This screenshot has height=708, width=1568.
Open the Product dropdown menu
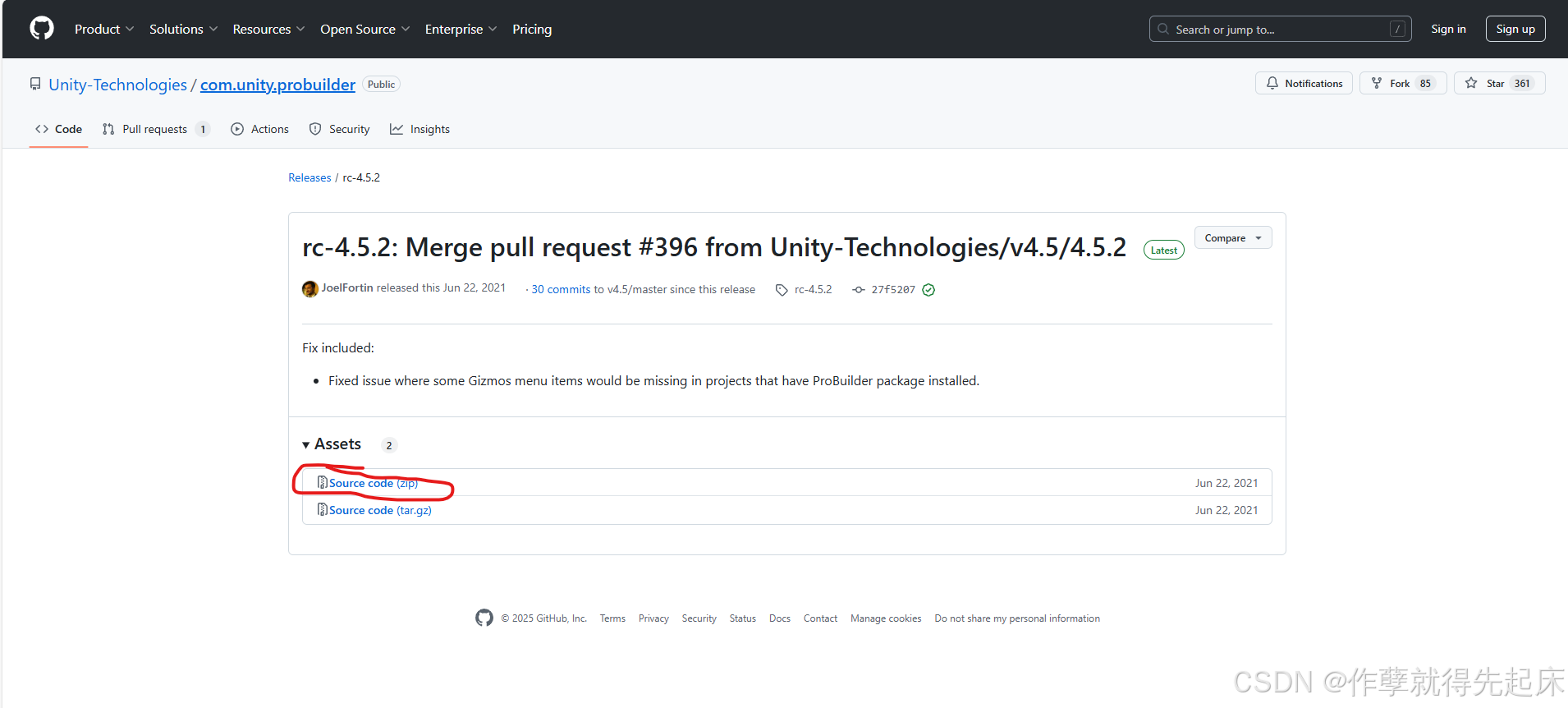[104, 29]
